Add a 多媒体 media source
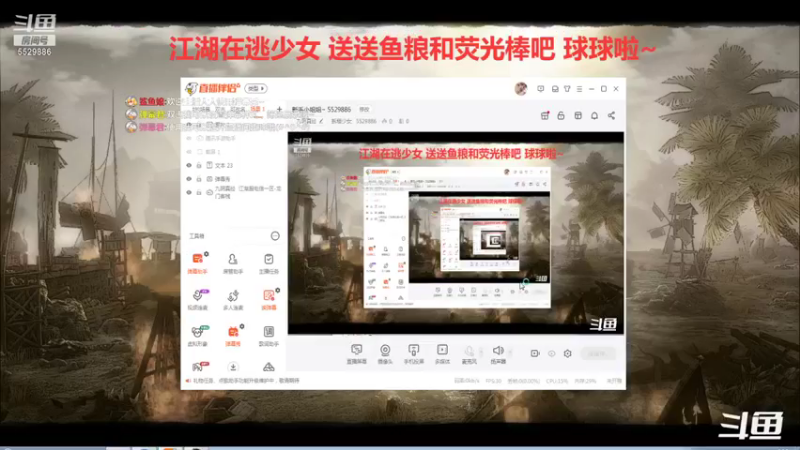The width and height of the screenshot is (800, 450). pos(442,354)
